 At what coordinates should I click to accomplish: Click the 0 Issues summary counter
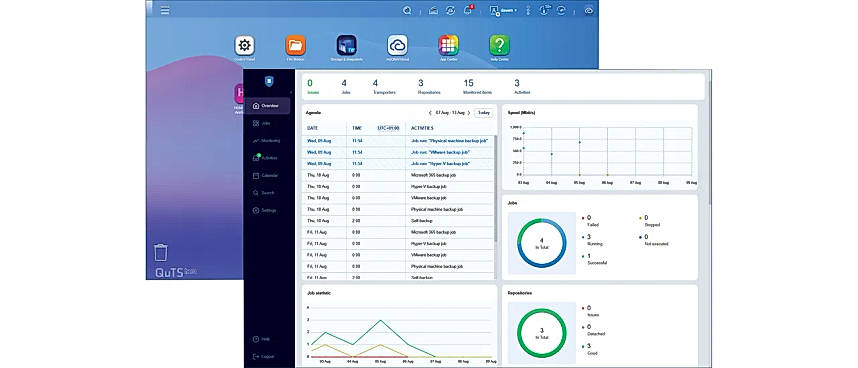click(313, 87)
